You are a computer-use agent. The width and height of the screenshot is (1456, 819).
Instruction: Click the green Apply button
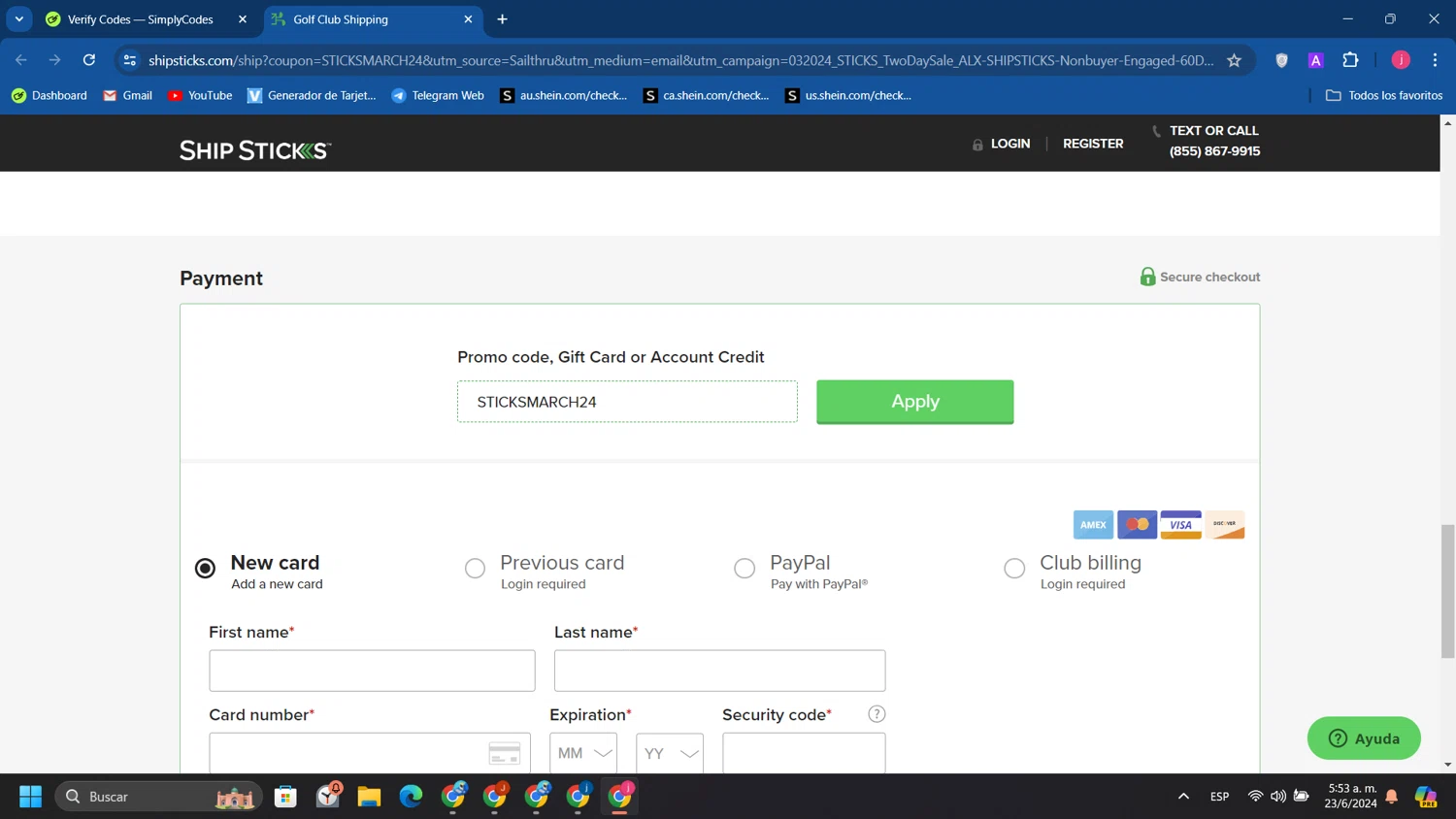(915, 402)
